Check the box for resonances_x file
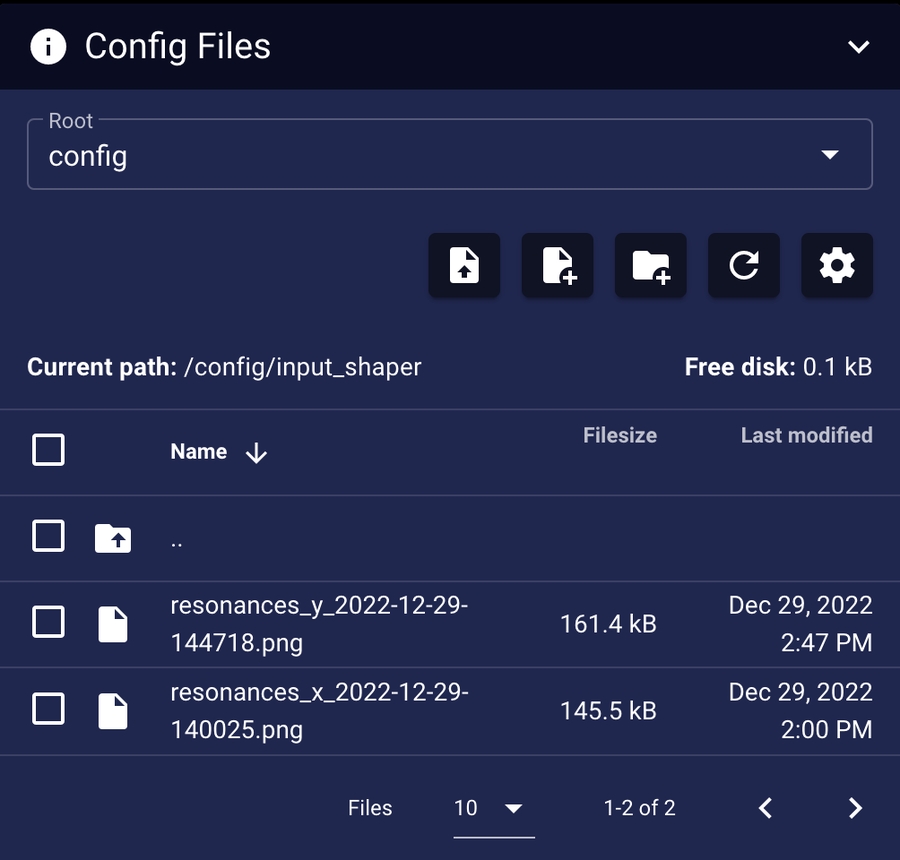The image size is (900, 860). tap(49, 709)
